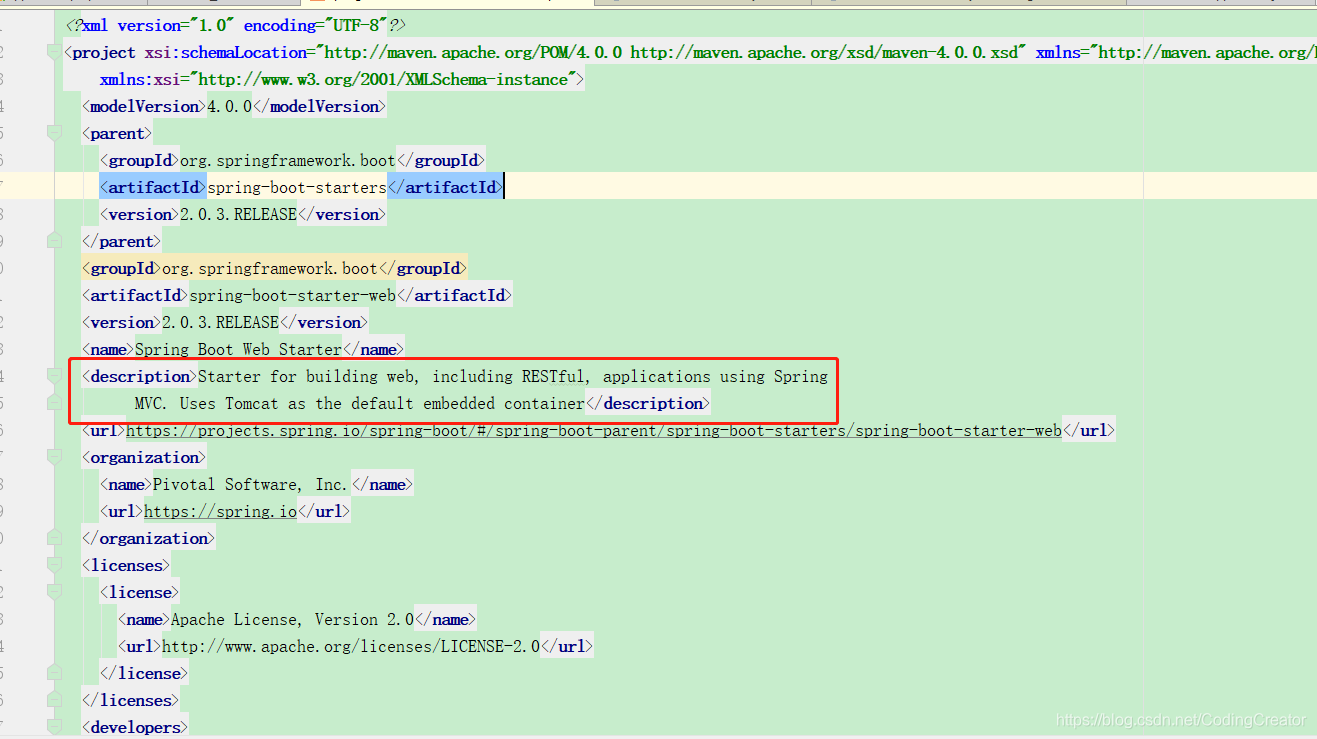Click the highlighted artifactId opening tag

pyautogui.click(x=153, y=187)
